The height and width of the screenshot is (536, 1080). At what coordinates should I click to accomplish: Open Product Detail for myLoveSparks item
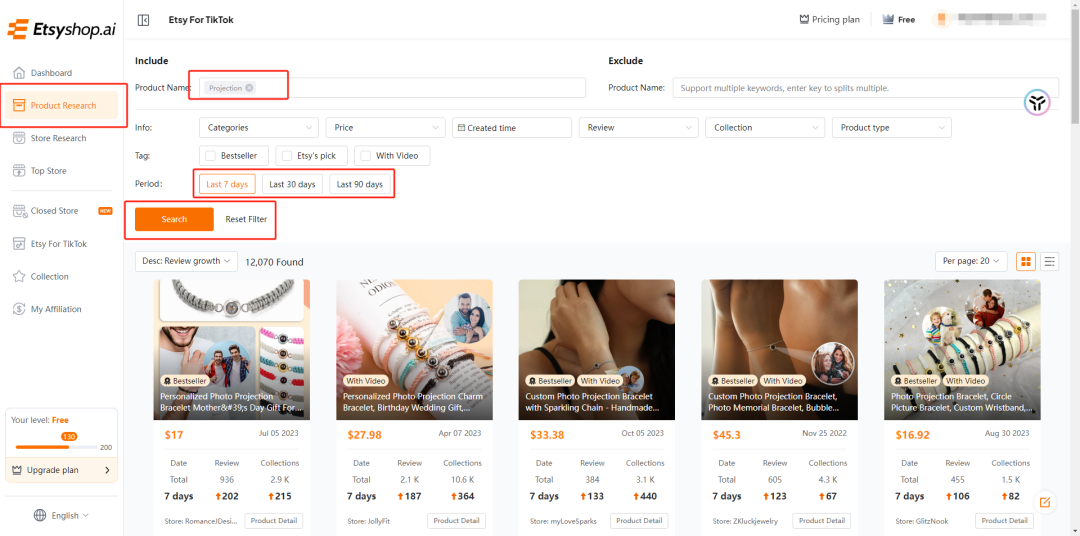pos(639,521)
